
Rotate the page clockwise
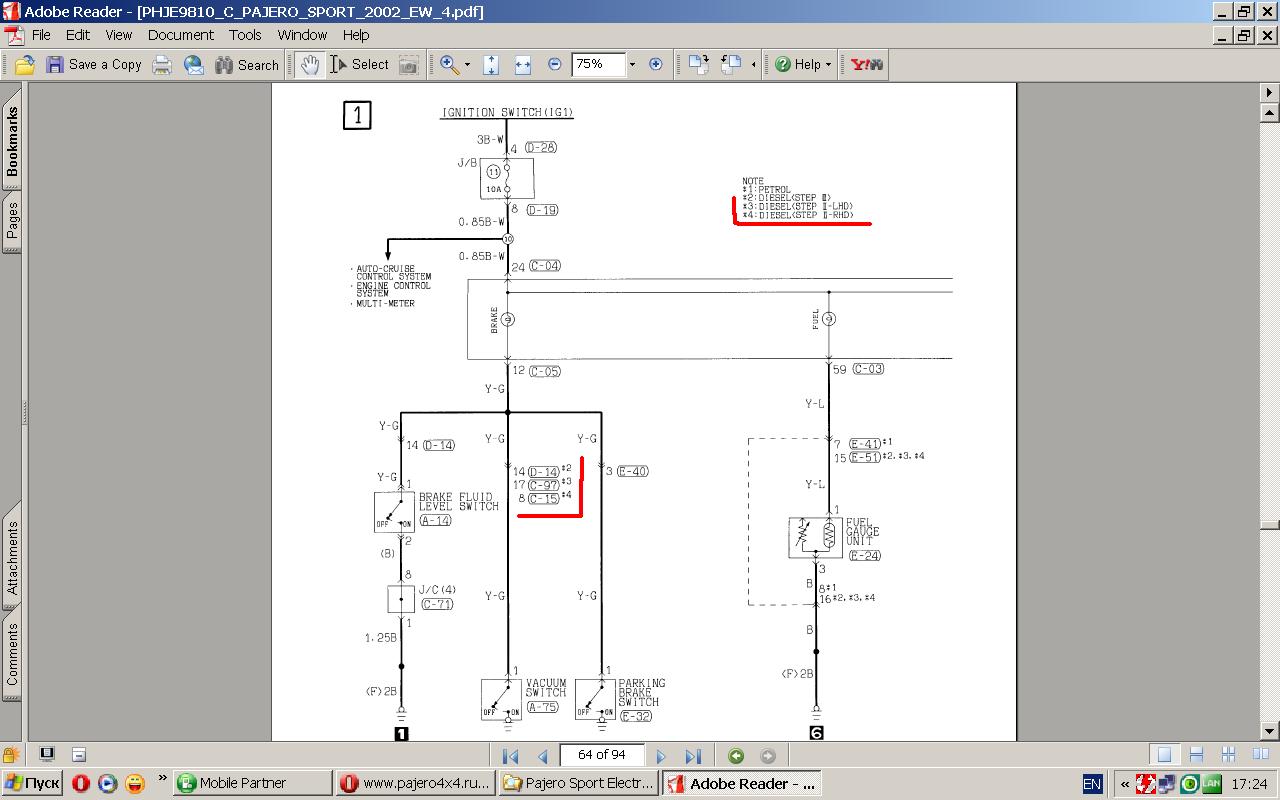pyautogui.click(x=698, y=65)
